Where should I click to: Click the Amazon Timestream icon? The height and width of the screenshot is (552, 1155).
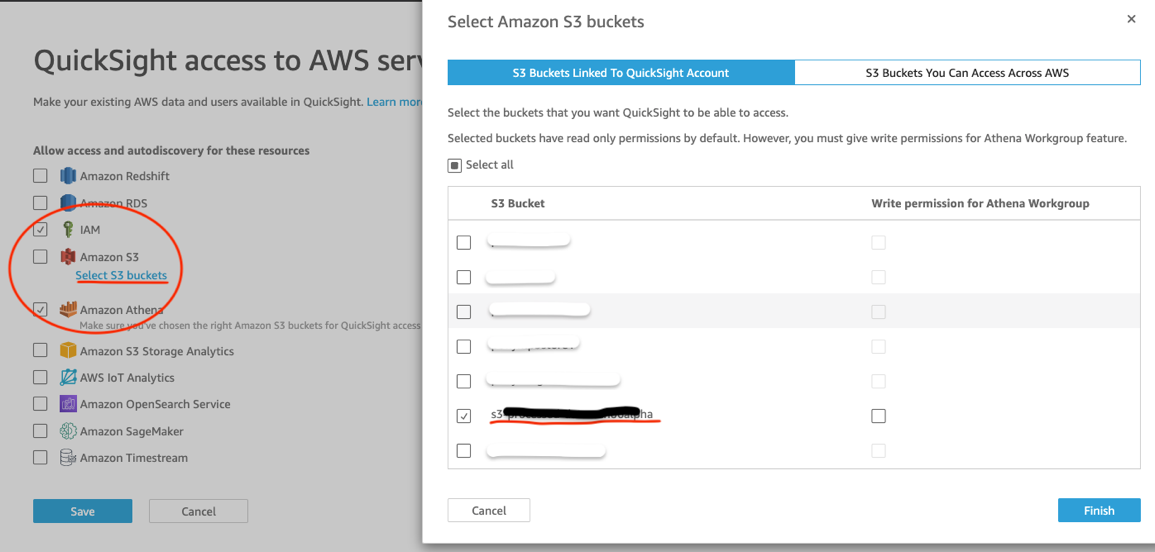69,458
